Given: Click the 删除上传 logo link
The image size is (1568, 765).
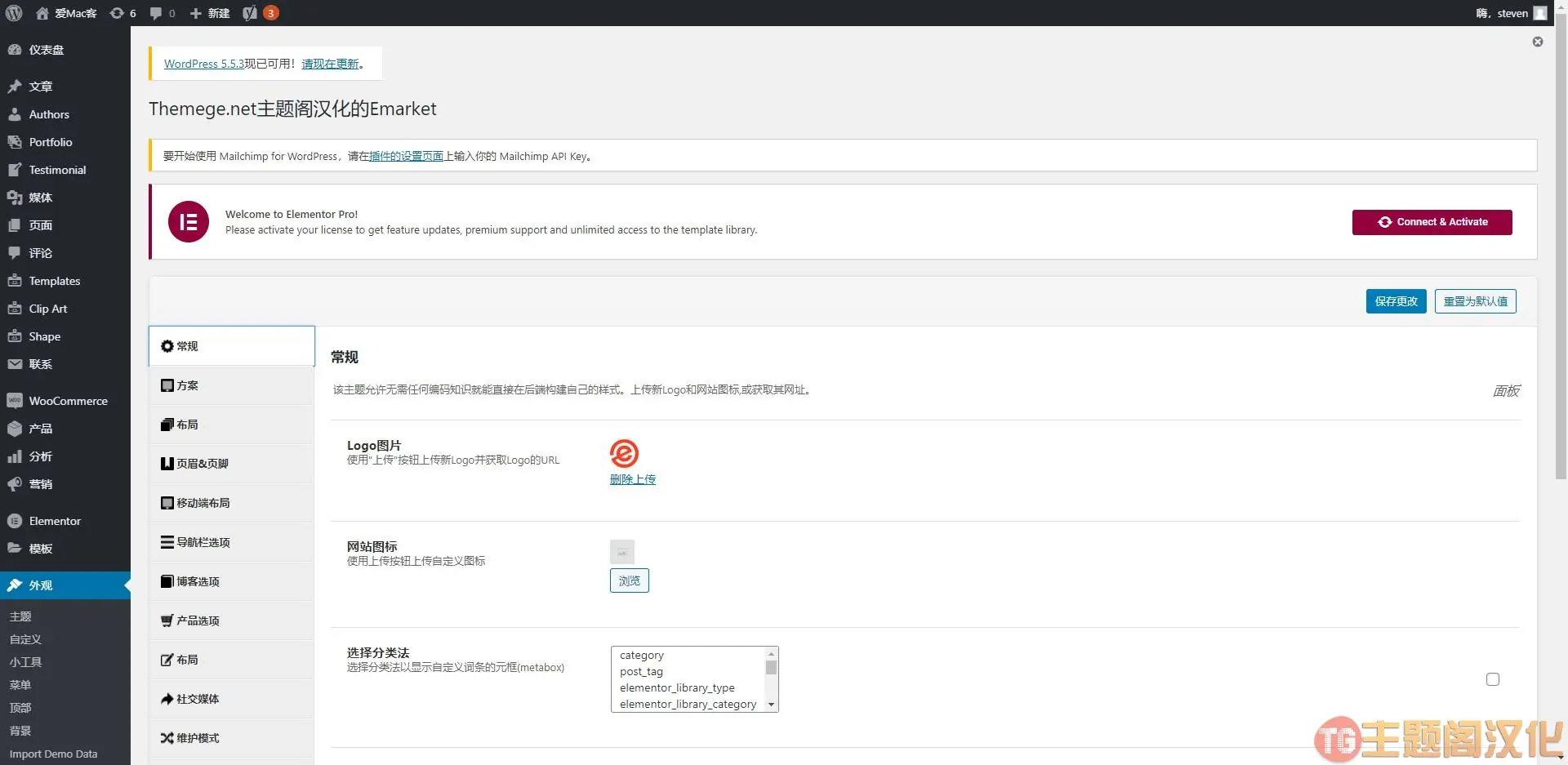Looking at the screenshot, I should tap(633, 479).
